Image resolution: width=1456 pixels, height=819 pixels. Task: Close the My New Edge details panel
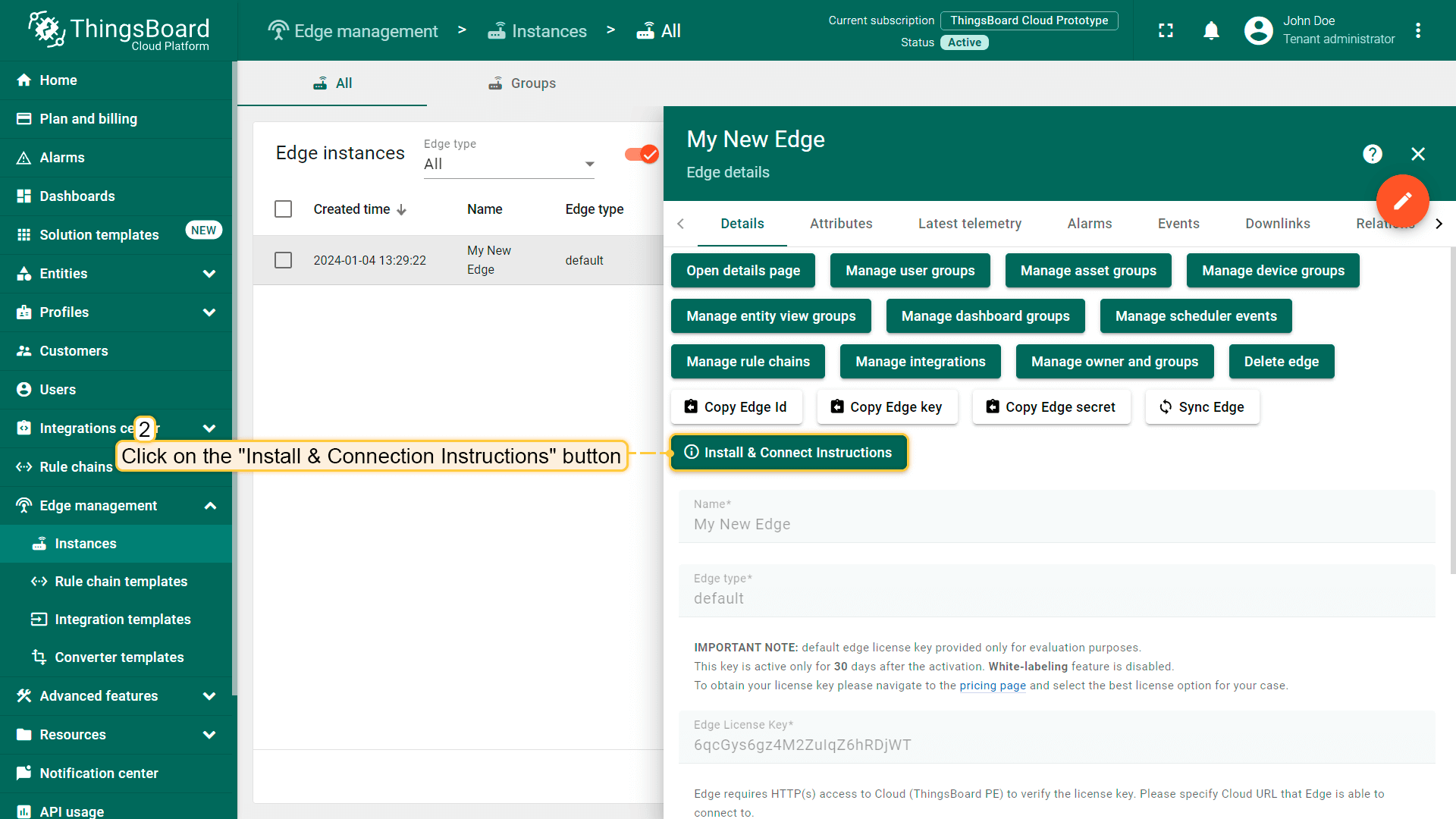tap(1417, 154)
